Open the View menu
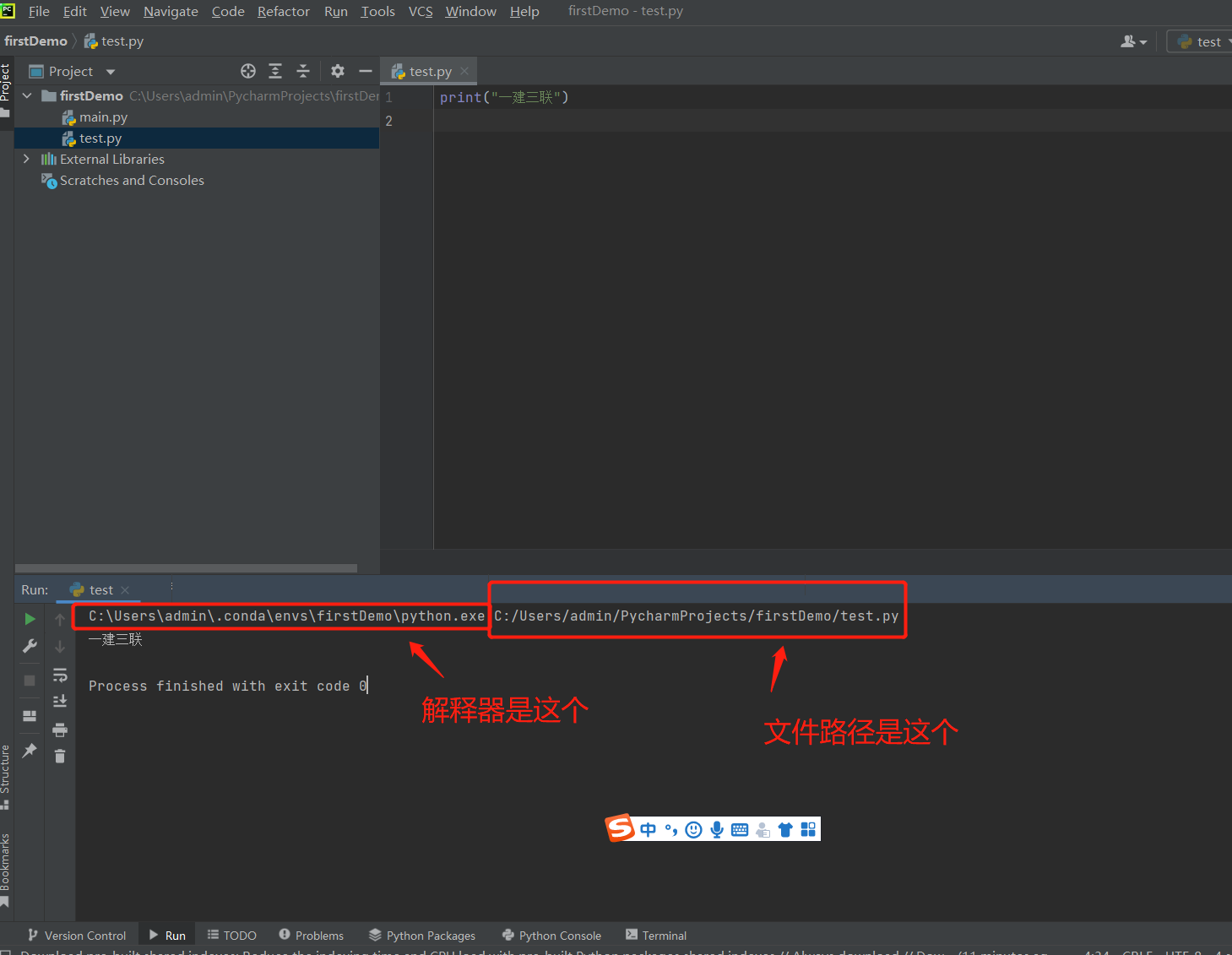This screenshot has width=1232, height=955. tap(115, 11)
